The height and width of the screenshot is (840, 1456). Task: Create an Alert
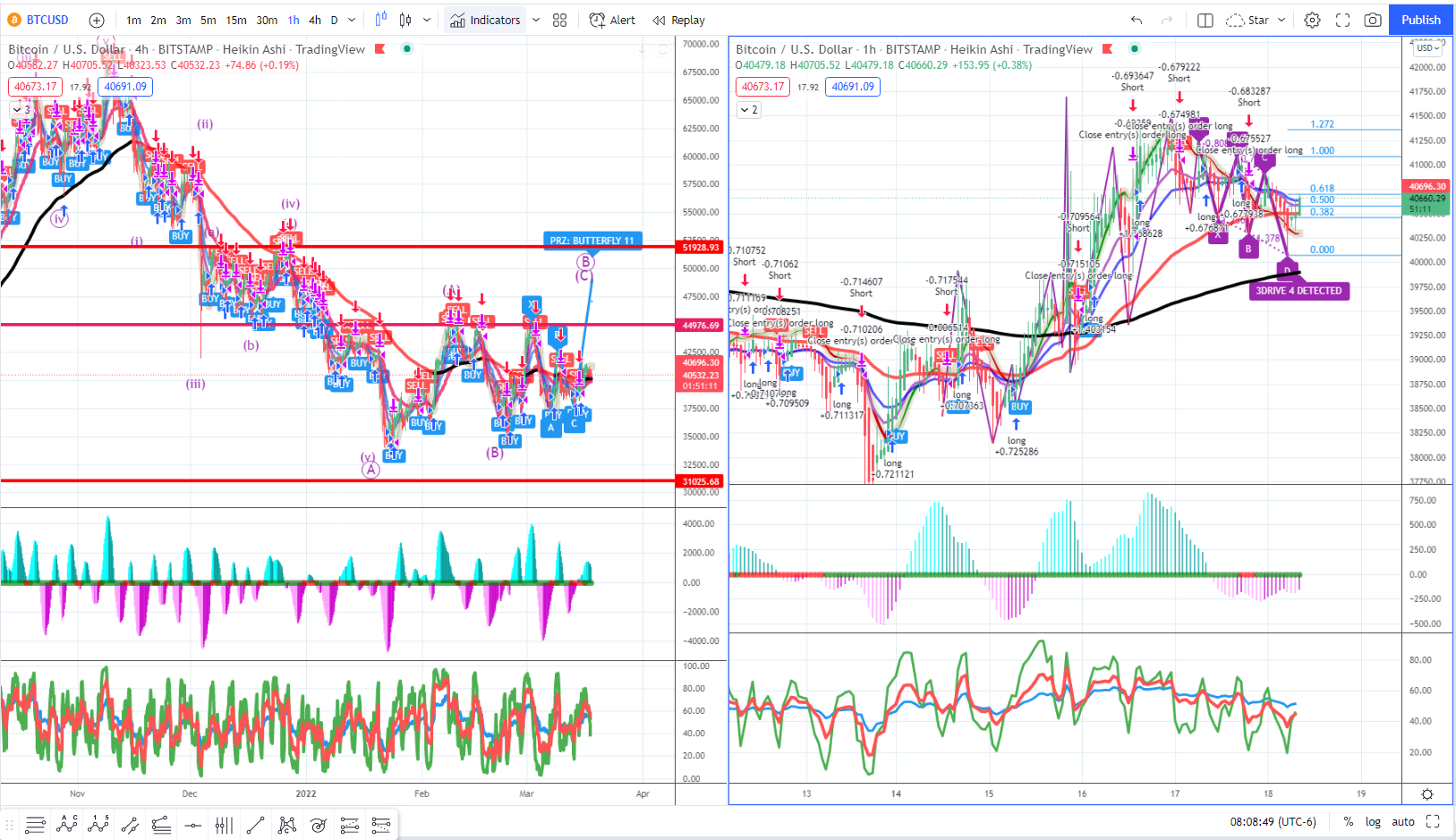click(x=613, y=20)
